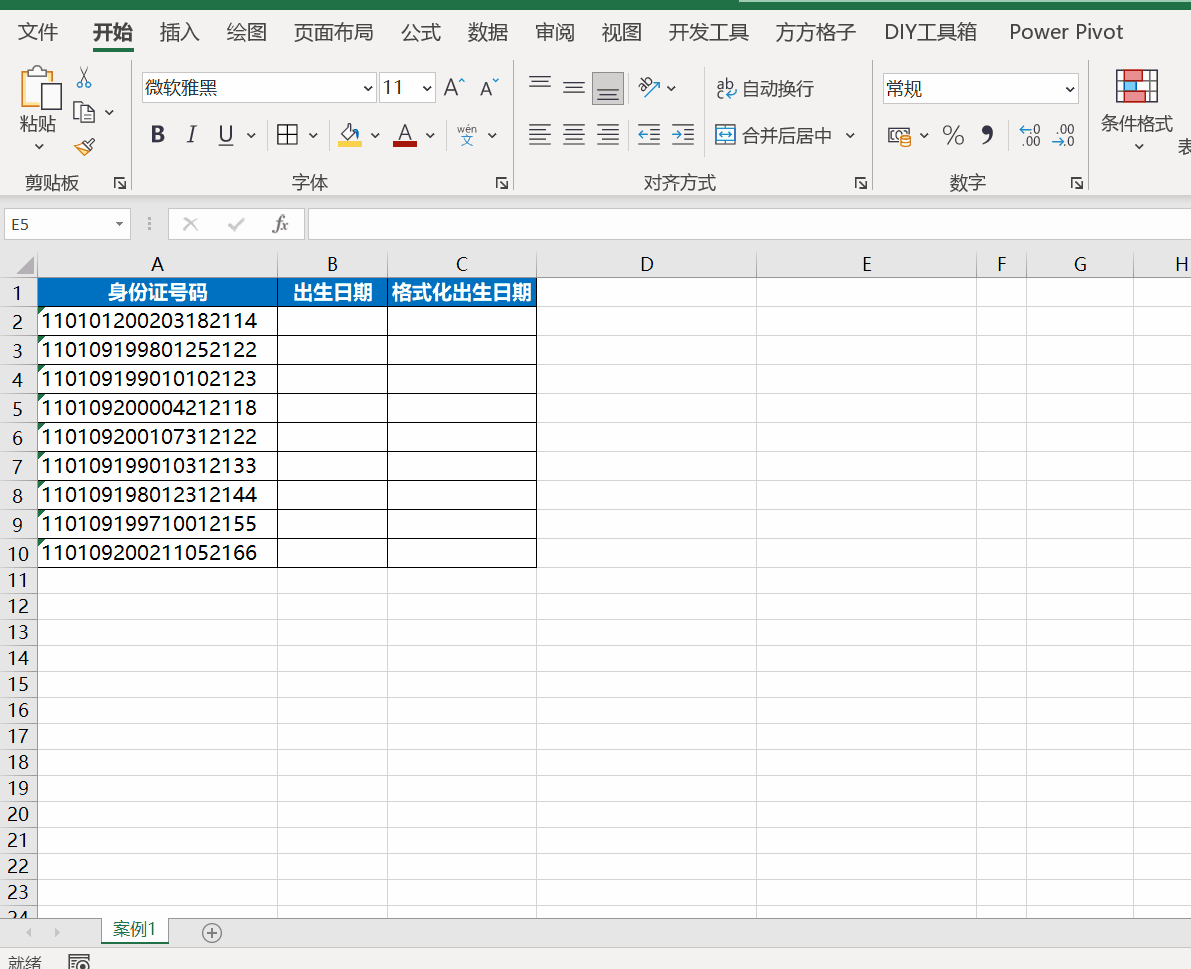Viewport: 1191px width, 969px height.
Task: Toggle Bold formatting
Action: tap(157, 135)
